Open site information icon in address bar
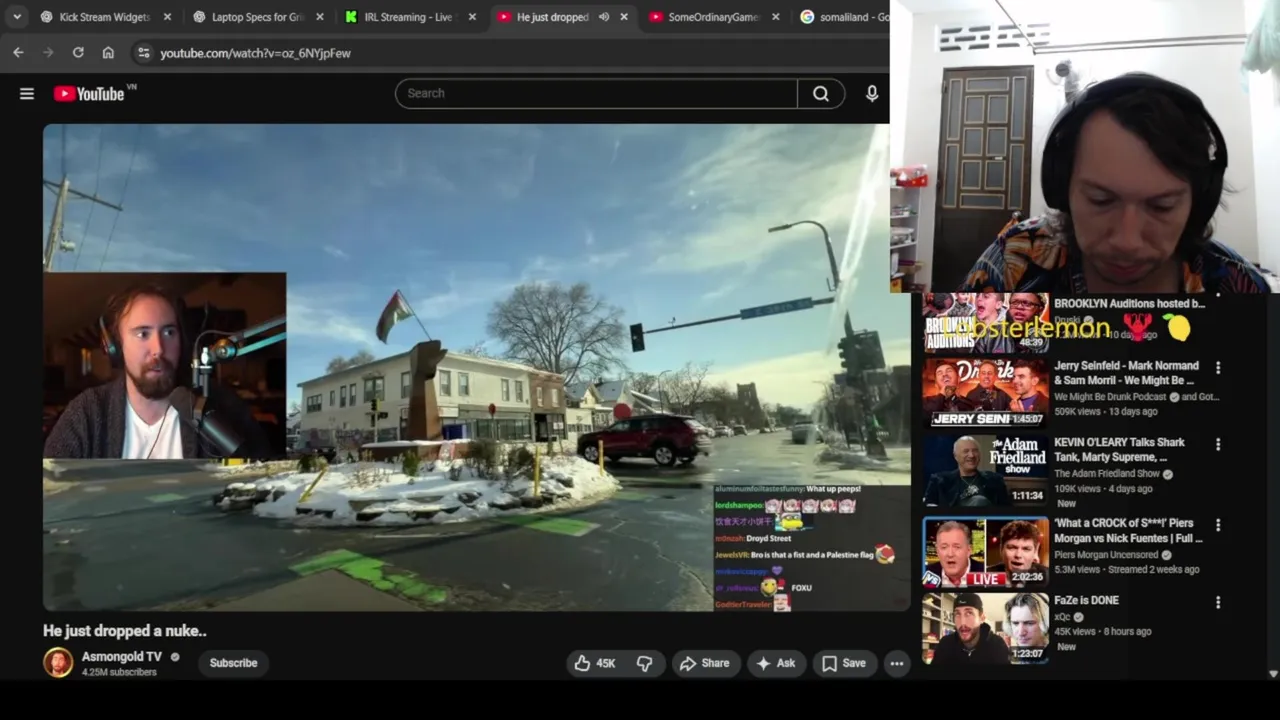The height and width of the screenshot is (720, 1280). [143, 53]
